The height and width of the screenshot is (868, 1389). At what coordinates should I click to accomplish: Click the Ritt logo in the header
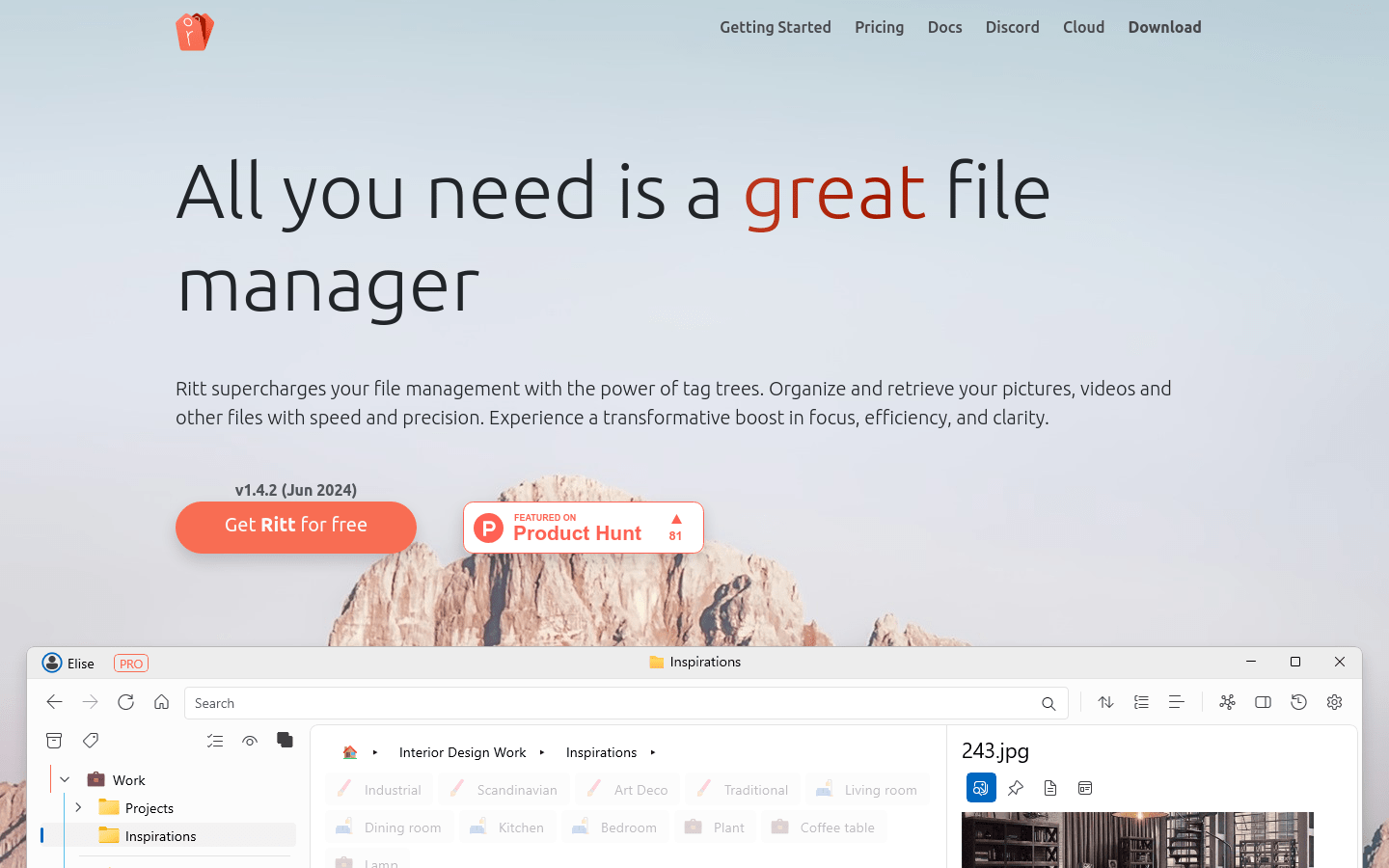click(x=195, y=31)
